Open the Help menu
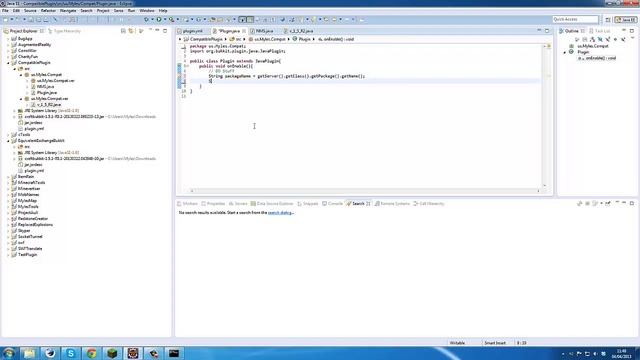Viewport: 640px width, 360px height. (163, 11)
